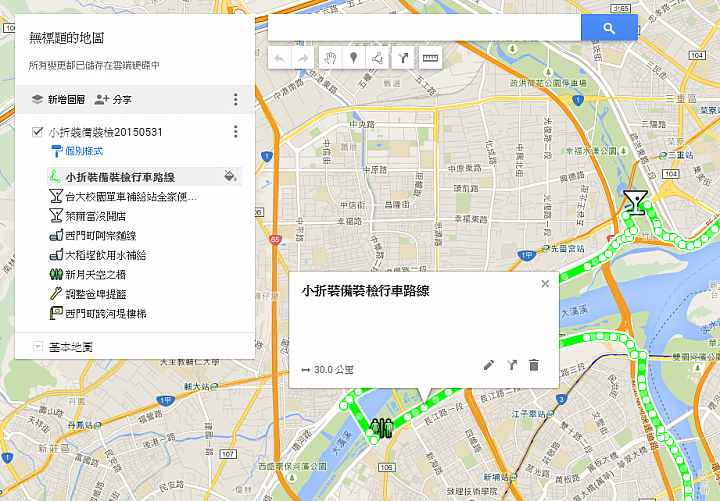Click the route line icon beside 小折裝備裝檢行車路線

[56, 177]
